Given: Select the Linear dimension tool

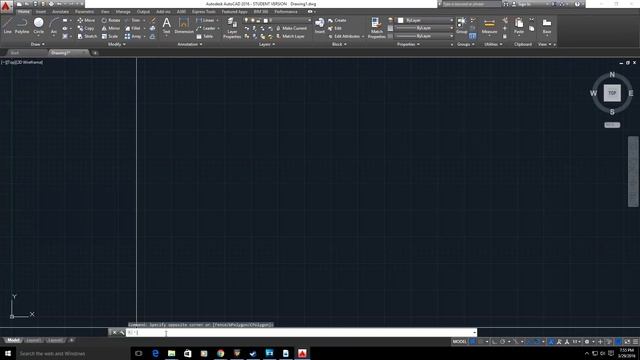Looking at the screenshot, I should click(x=205, y=20).
